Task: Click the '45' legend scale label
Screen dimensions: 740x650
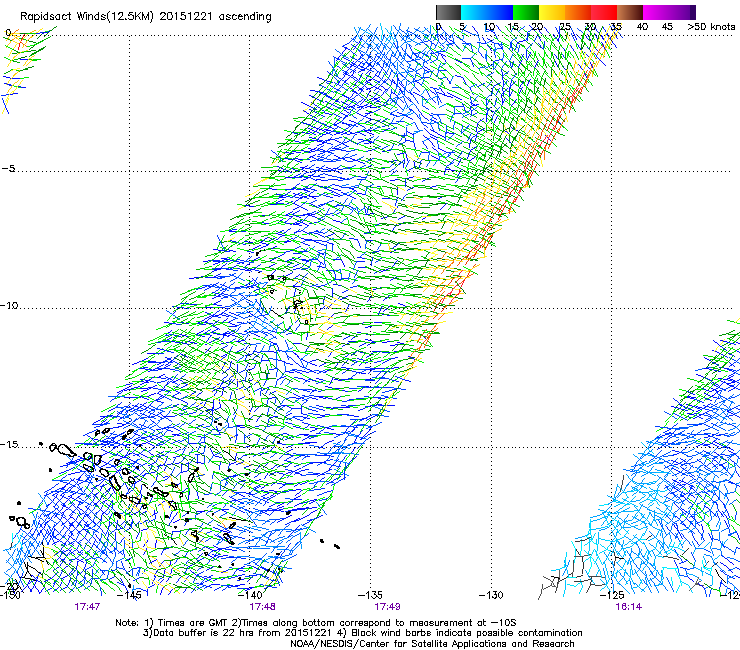Action: (x=667, y=26)
